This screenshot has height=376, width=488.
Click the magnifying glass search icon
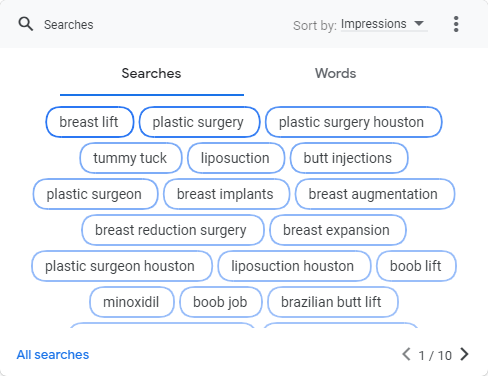point(26,24)
